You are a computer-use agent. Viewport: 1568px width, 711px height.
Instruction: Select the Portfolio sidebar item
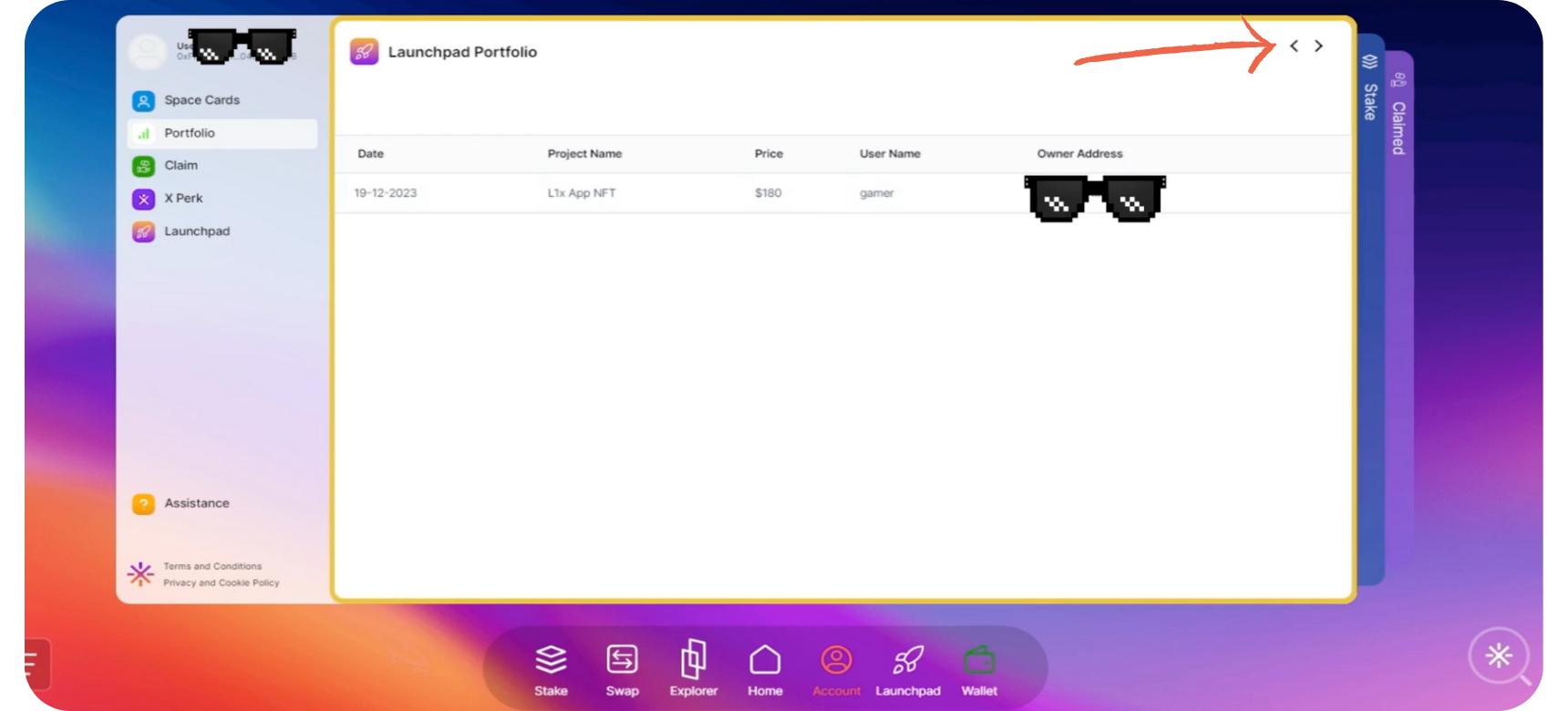pyautogui.click(x=222, y=133)
